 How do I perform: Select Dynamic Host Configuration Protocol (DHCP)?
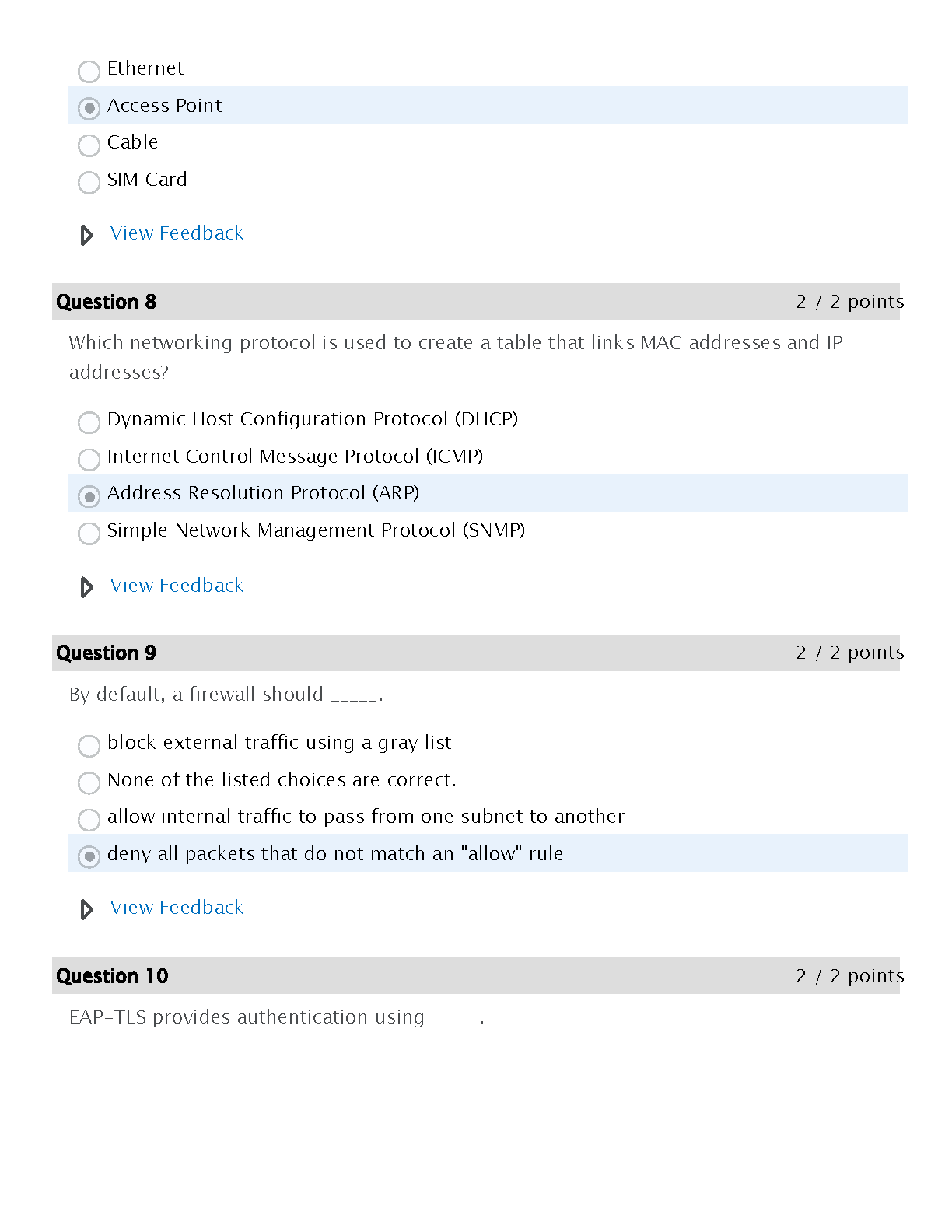point(89,422)
